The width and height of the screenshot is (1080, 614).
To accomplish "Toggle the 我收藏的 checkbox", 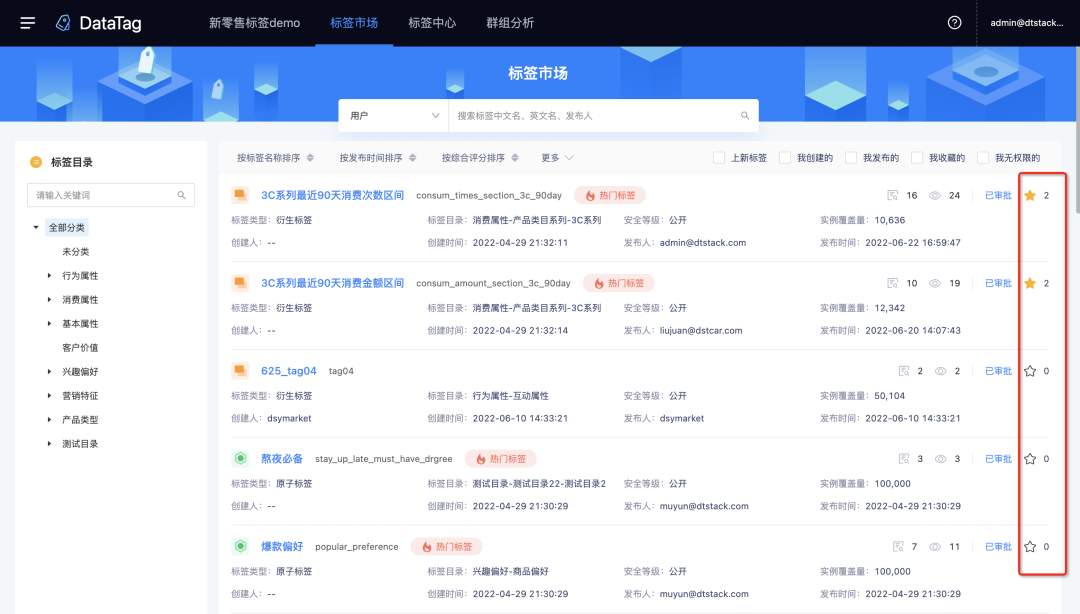I will pos(917,158).
